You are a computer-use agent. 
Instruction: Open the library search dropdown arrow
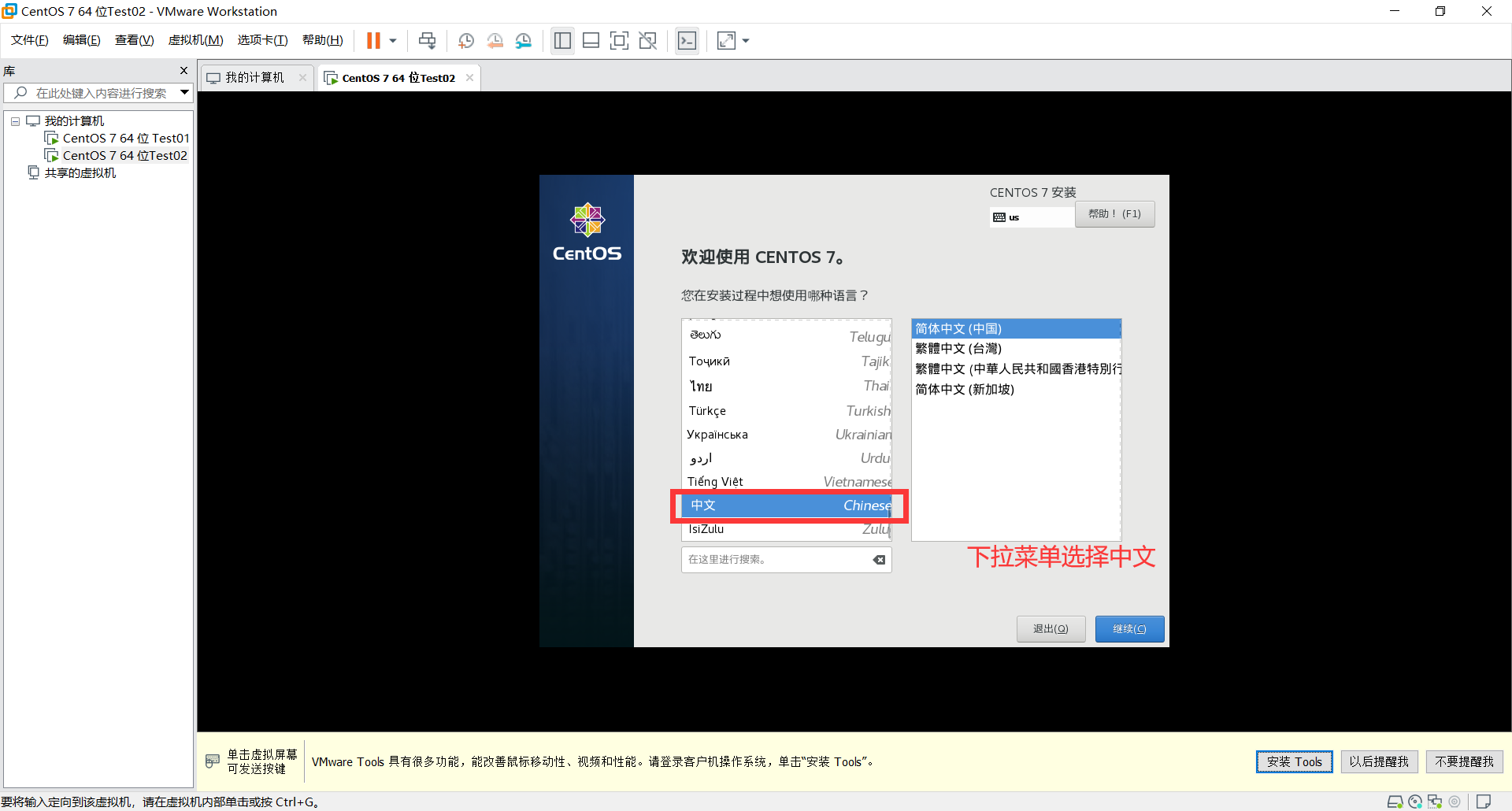[184, 93]
